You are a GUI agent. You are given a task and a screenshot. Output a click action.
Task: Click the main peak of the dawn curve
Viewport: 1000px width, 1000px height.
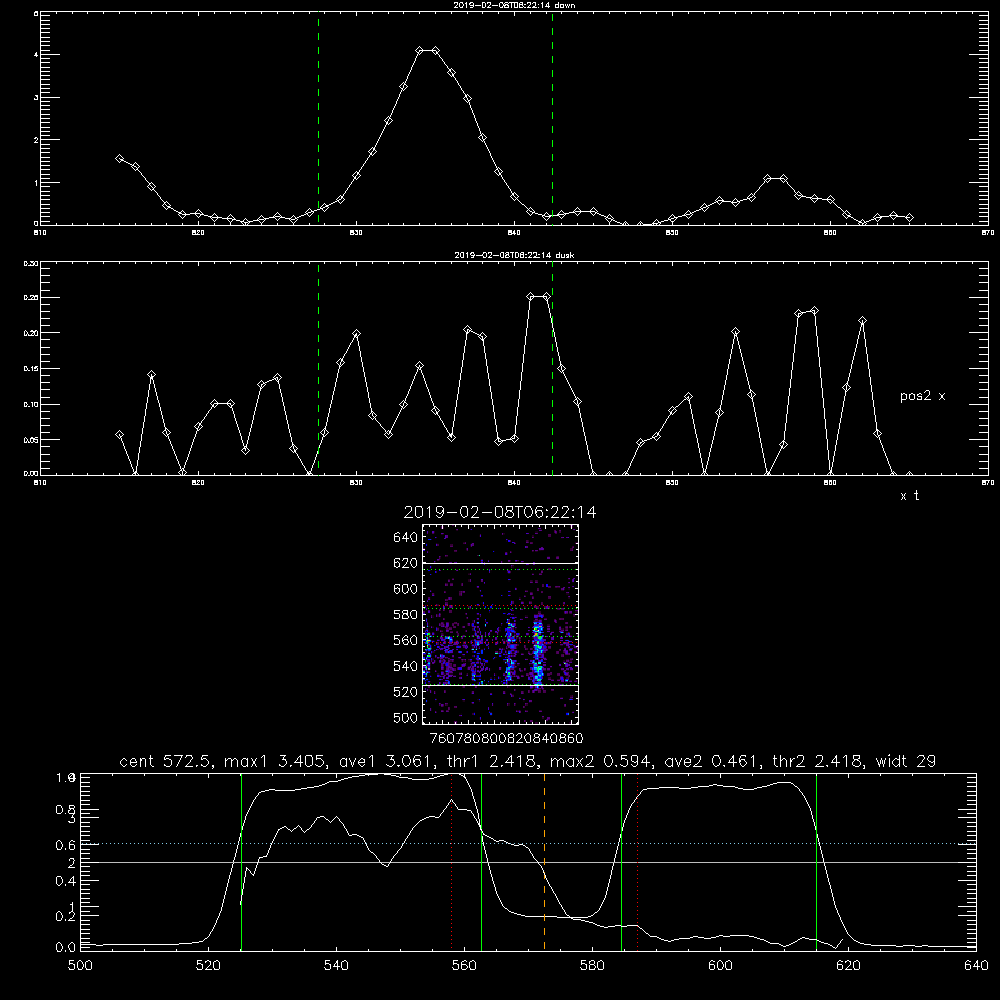[427, 50]
